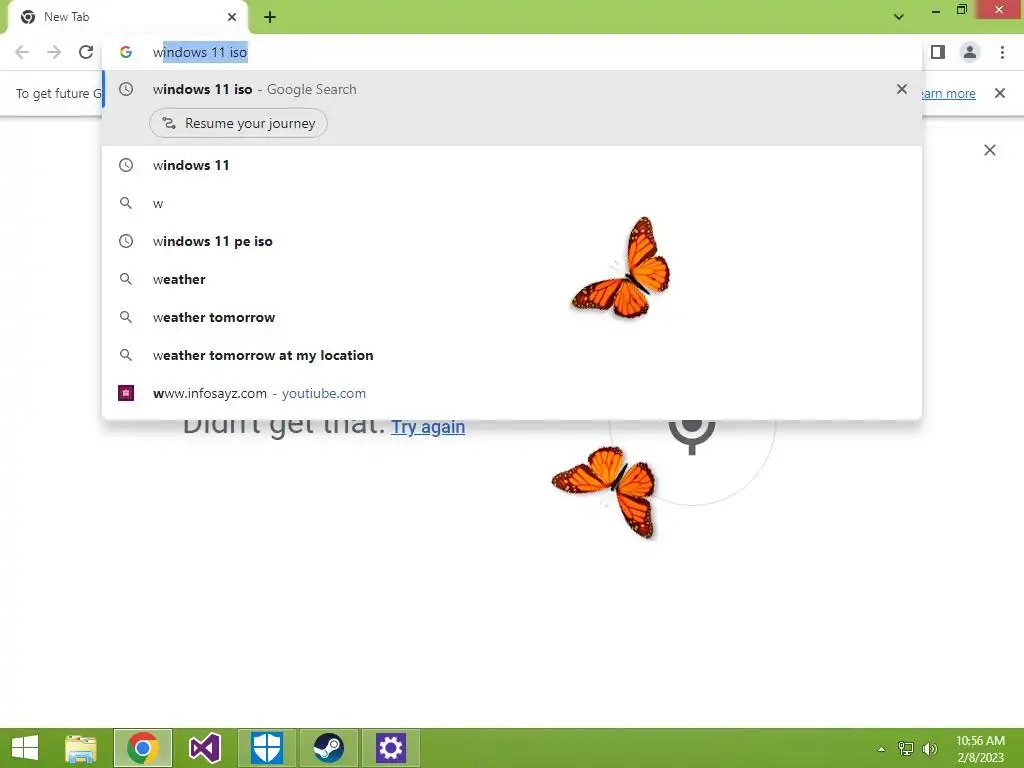Viewport: 1024px width, 768px height.
Task: Remove the 'windows 11 iso' suggestion
Action: pyautogui.click(x=902, y=89)
